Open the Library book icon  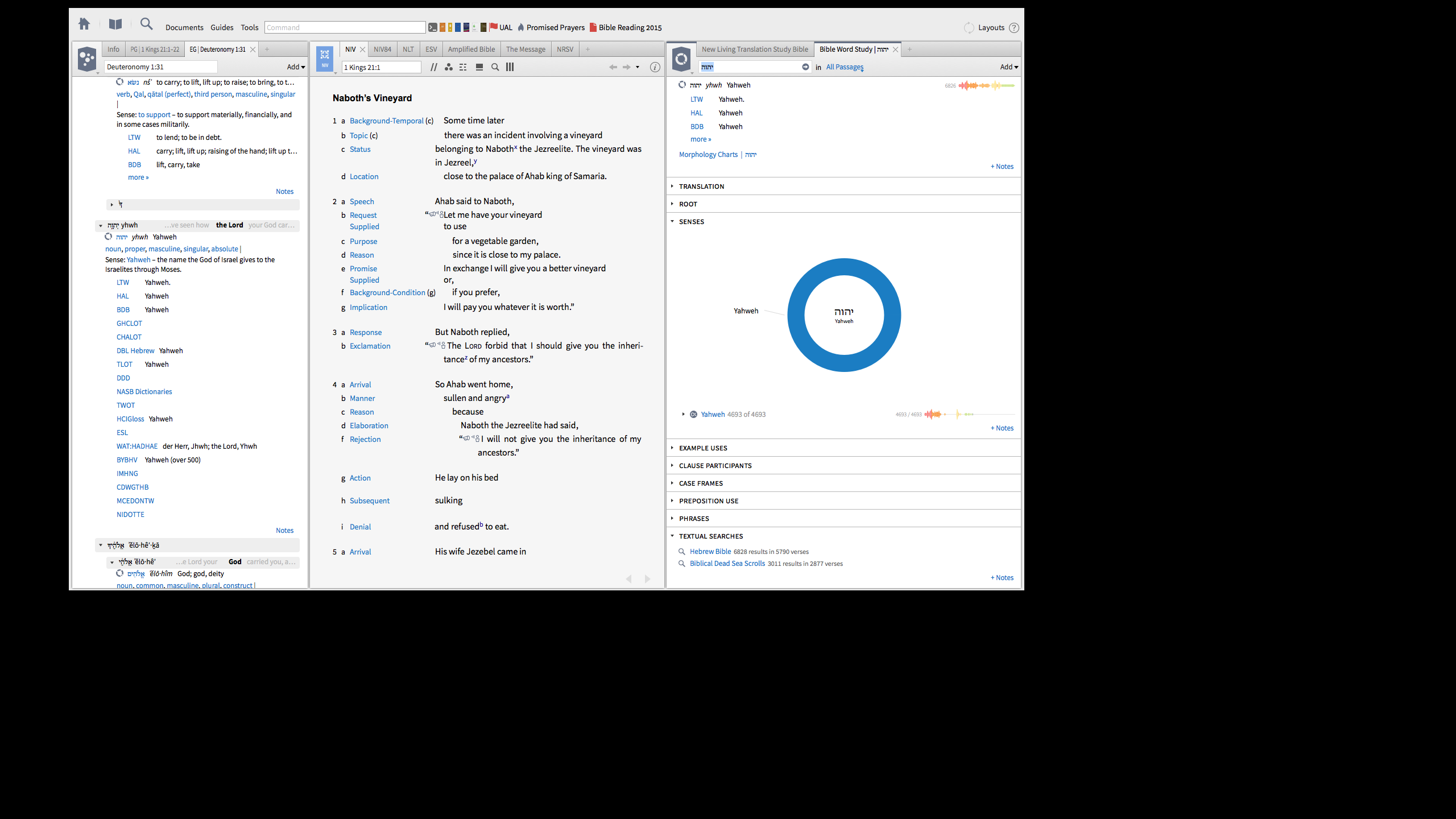(115, 24)
